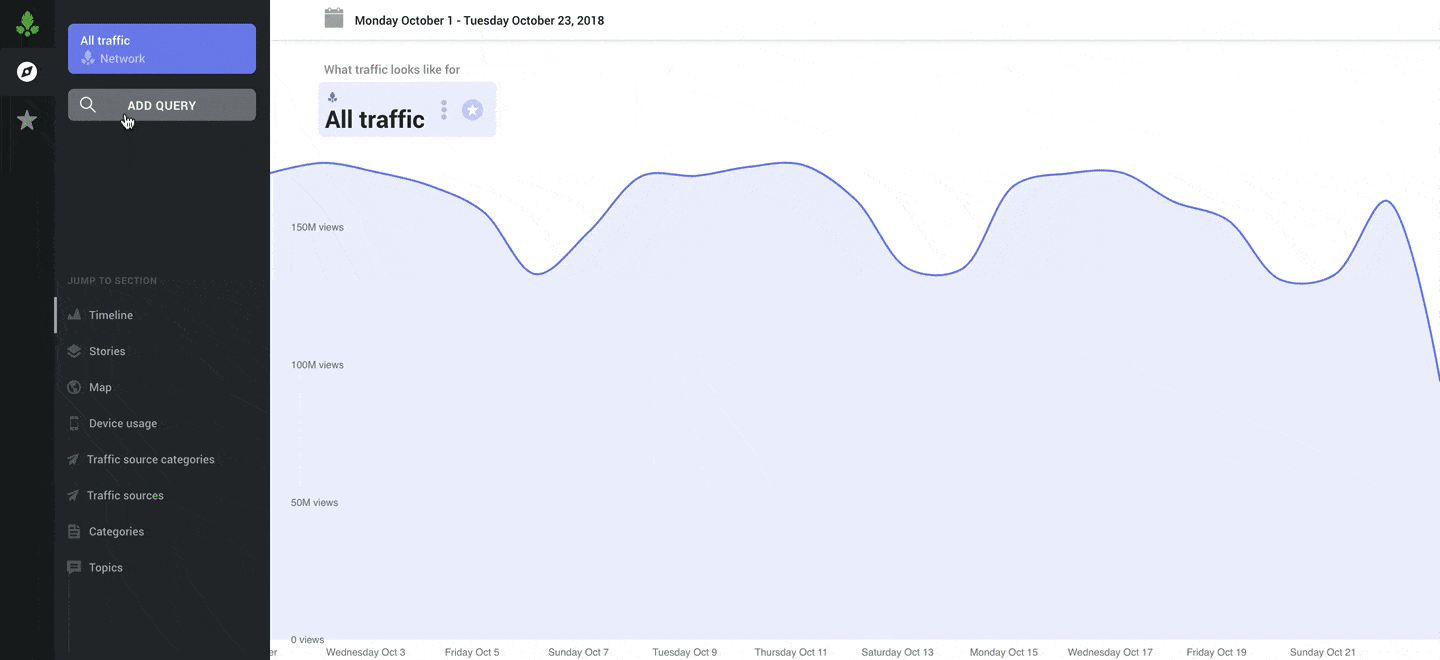Jump to the Categories section
1440x660 pixels.
coord(116,531)
